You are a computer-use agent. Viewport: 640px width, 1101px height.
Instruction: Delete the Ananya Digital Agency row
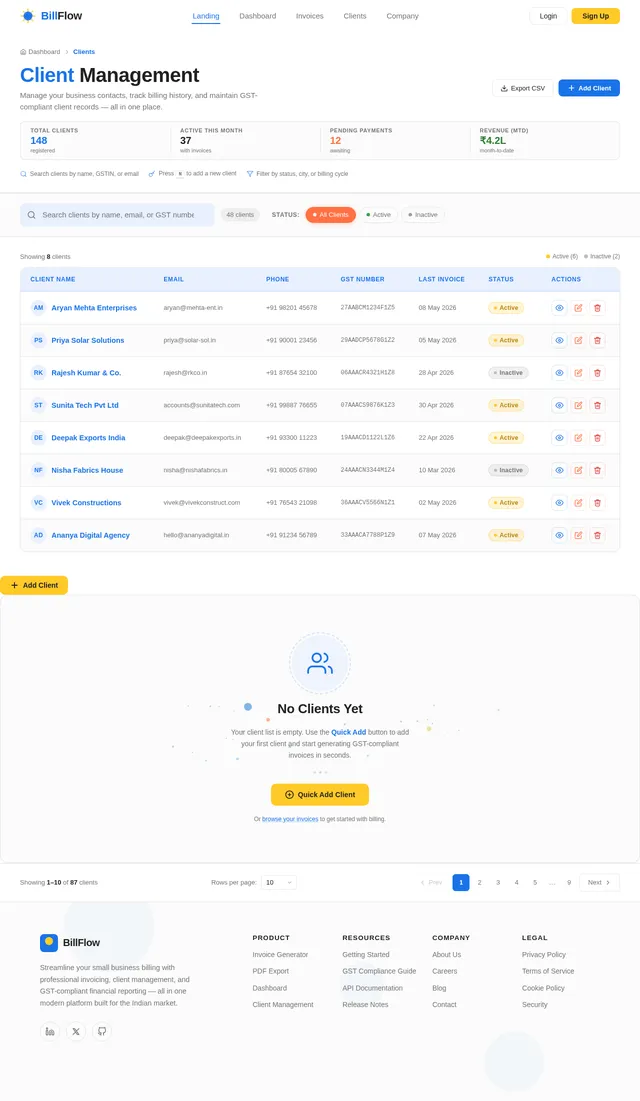tap(597, 535)
